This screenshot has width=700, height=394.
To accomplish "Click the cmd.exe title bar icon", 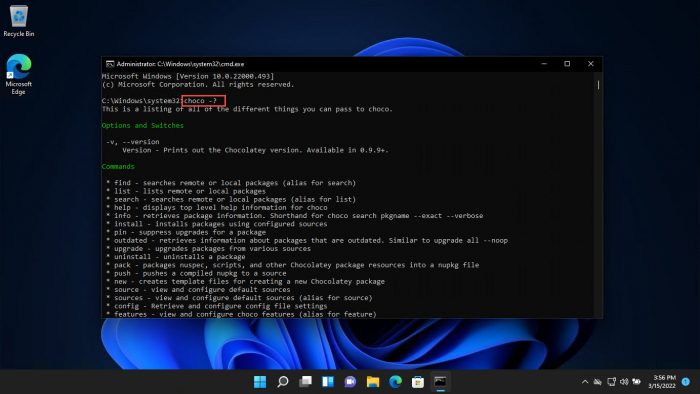I will pyautogui.click(x=110, y=64).
